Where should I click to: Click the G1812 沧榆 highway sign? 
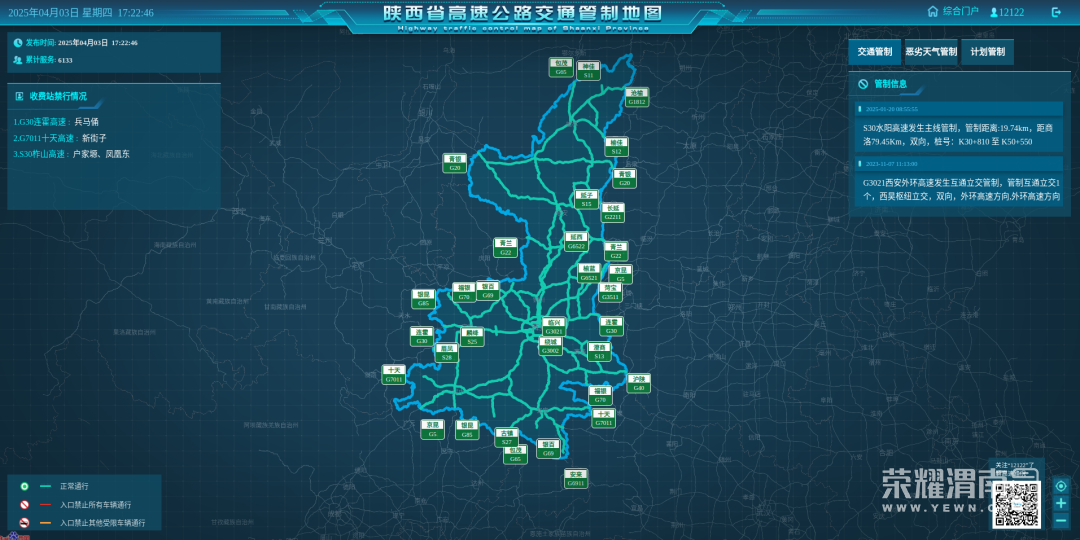pyautogui.click(x=637, y=97)
